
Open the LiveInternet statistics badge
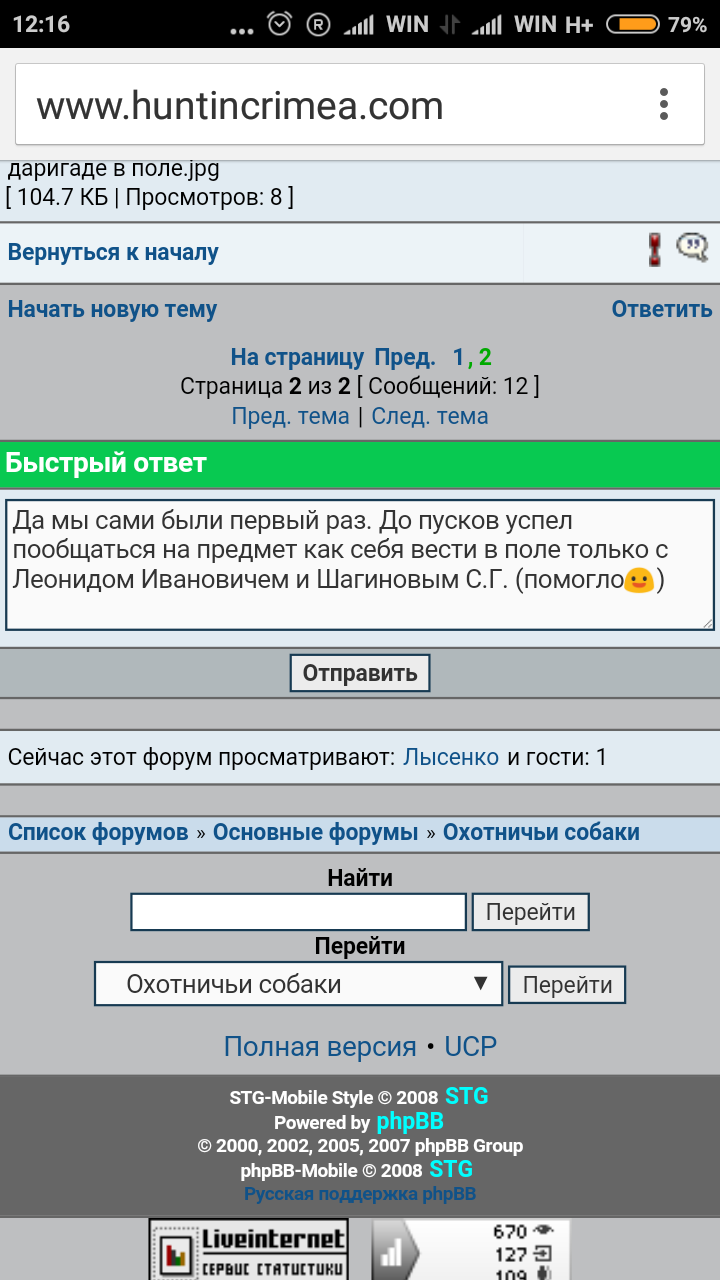point(249,1249)
